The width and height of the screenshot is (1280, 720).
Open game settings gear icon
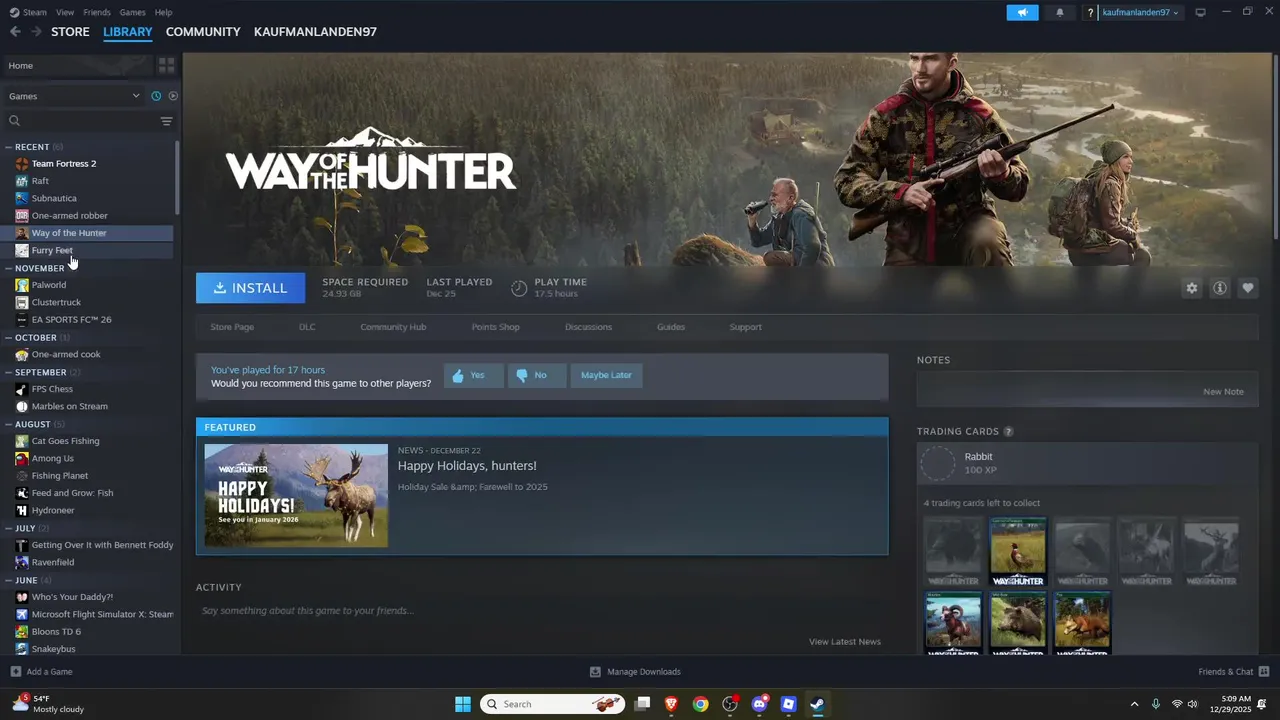pyautogui.click(x=1191, y=288)
